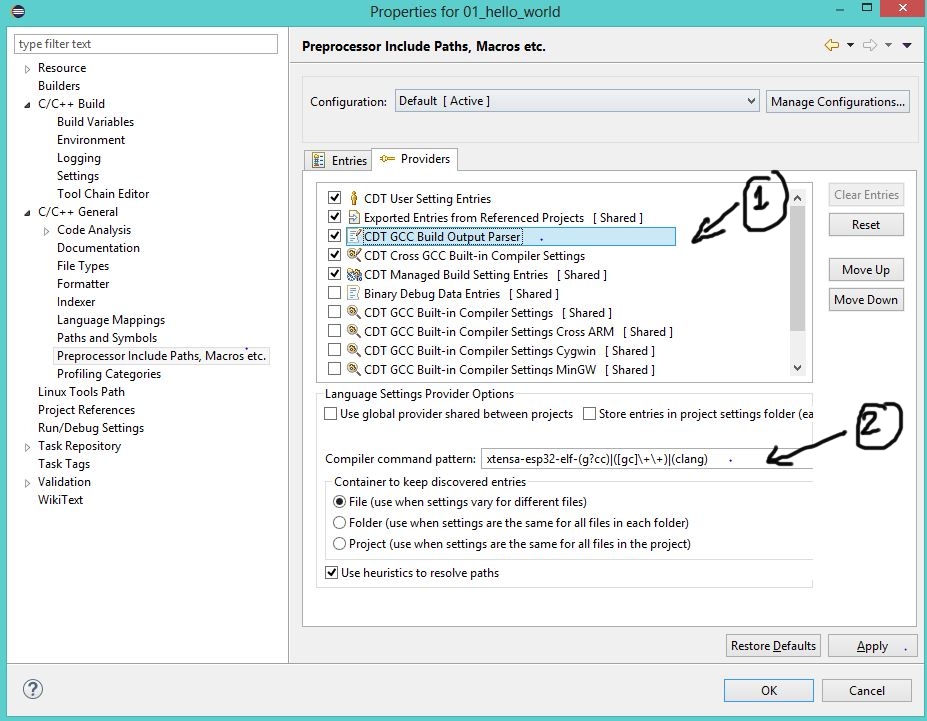Expand the Code Analysis tree node
Image resolution: width=927 pixels, height=721 pixels.
pyautogui.click(x=46, y=231)
